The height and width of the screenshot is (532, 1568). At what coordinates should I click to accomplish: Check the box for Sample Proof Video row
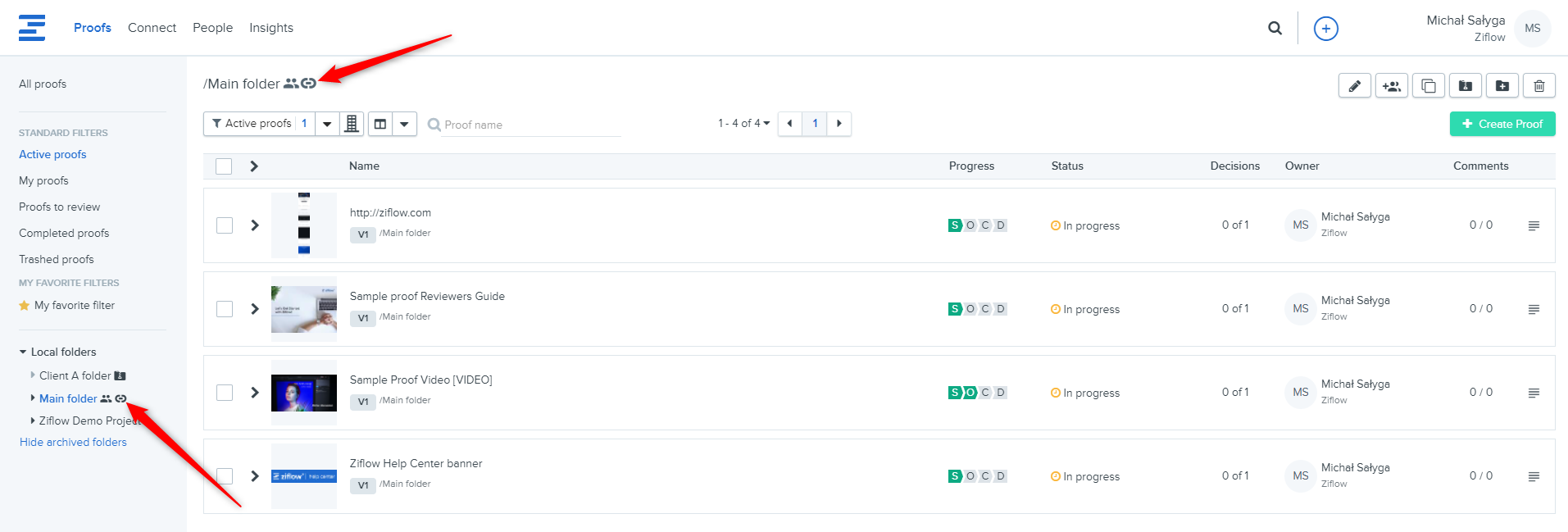click(x=225, y=393)
